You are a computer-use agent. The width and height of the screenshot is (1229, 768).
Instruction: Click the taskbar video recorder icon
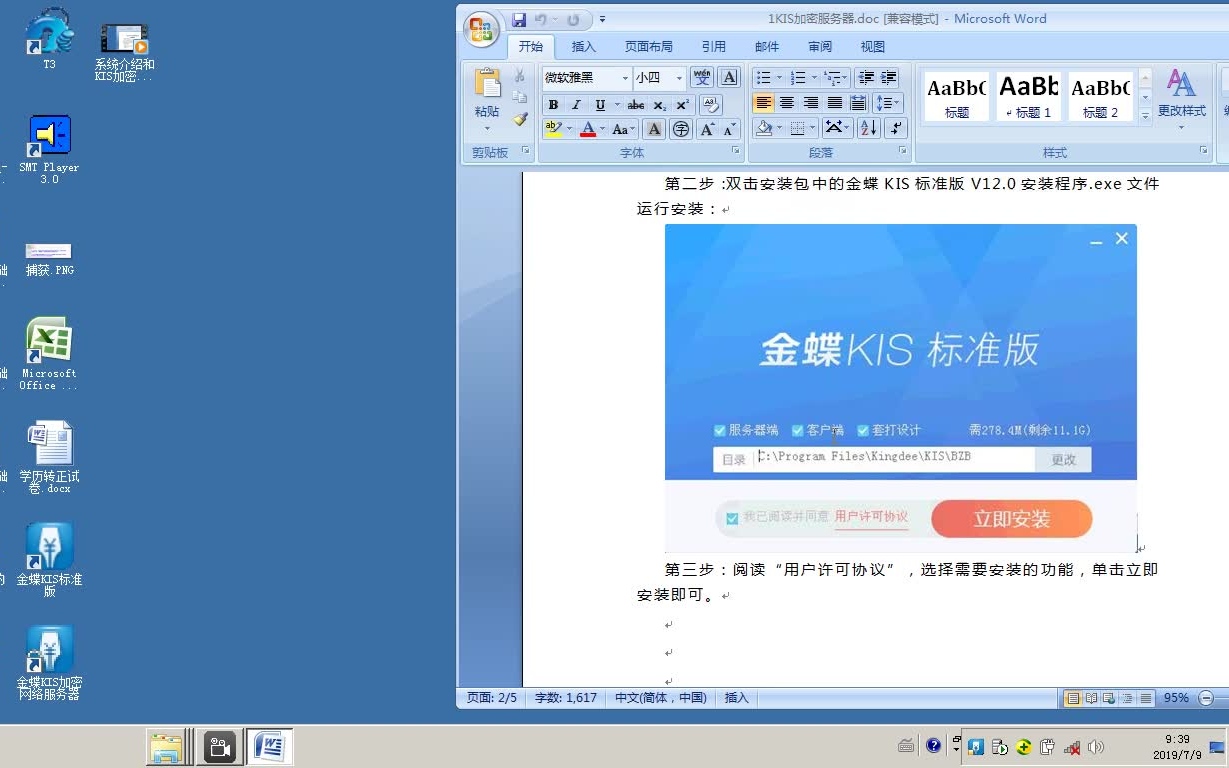[x=219, y=747]
